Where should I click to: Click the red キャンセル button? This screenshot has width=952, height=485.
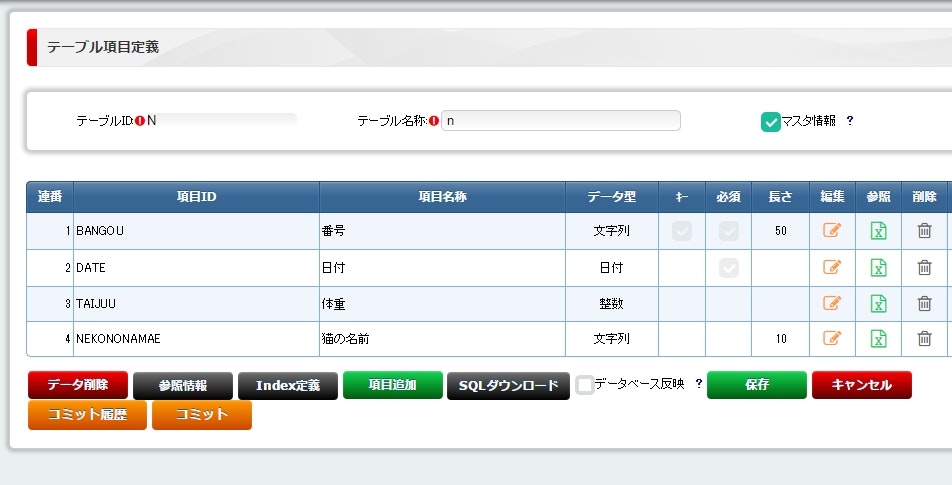[x=862, y=385]
